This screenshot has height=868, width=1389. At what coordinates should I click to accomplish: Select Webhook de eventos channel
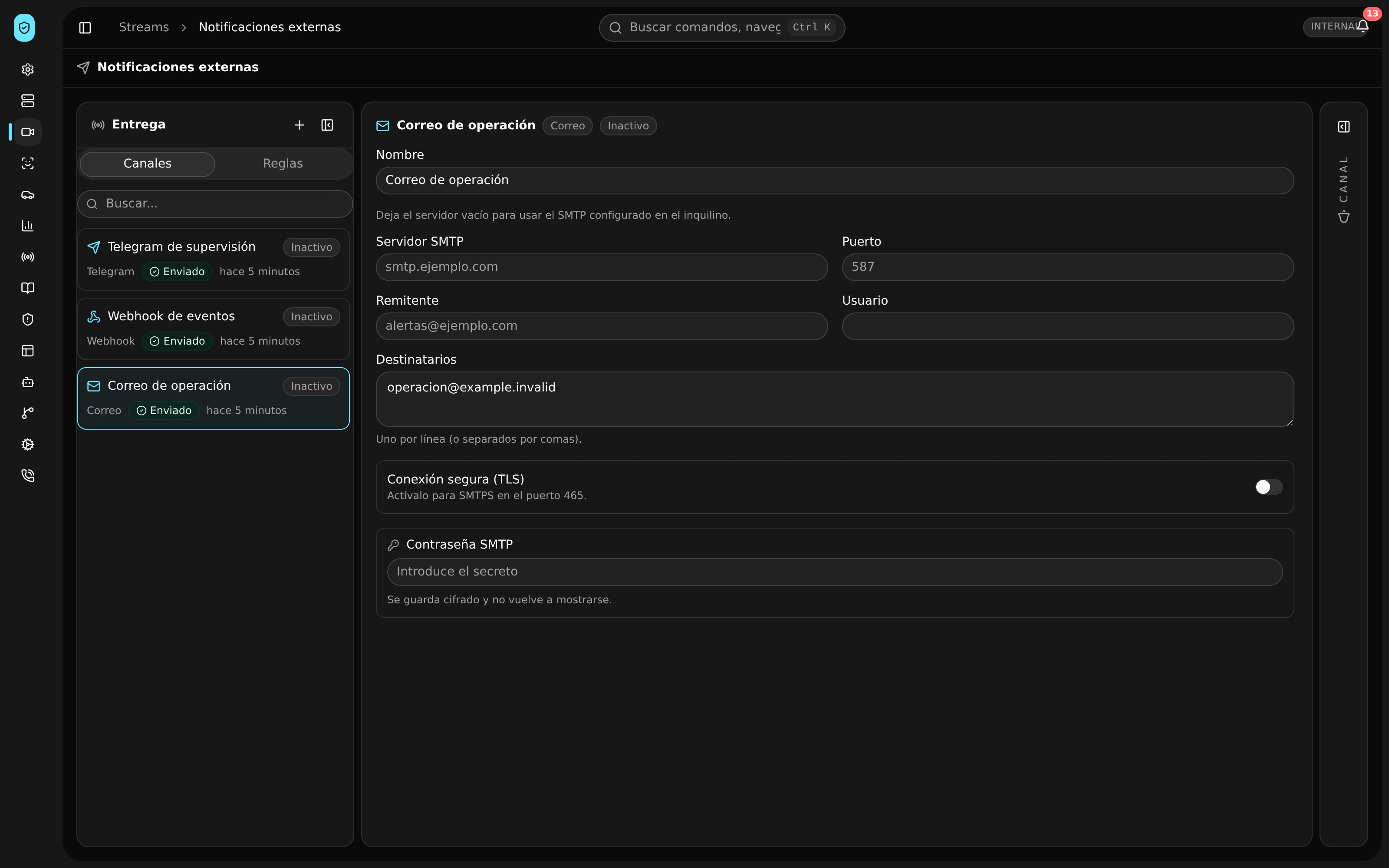(214, 329)
